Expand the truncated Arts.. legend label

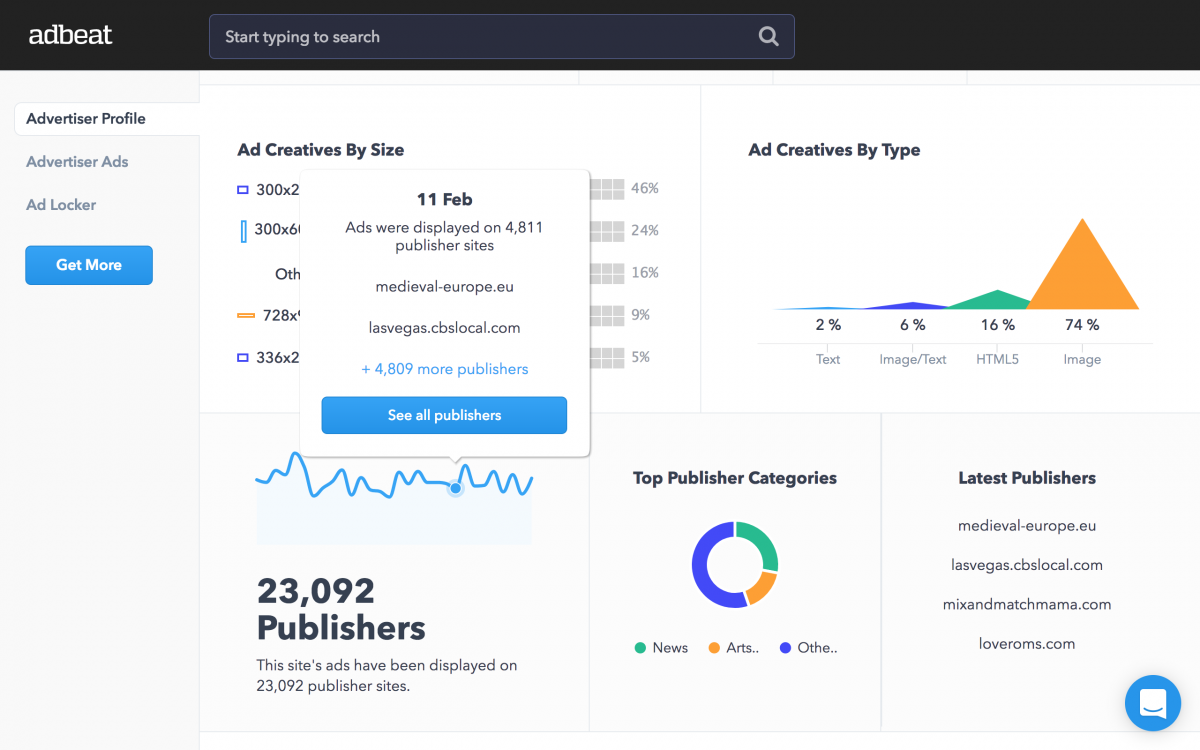pyautogui.click(x=744, y=647)
